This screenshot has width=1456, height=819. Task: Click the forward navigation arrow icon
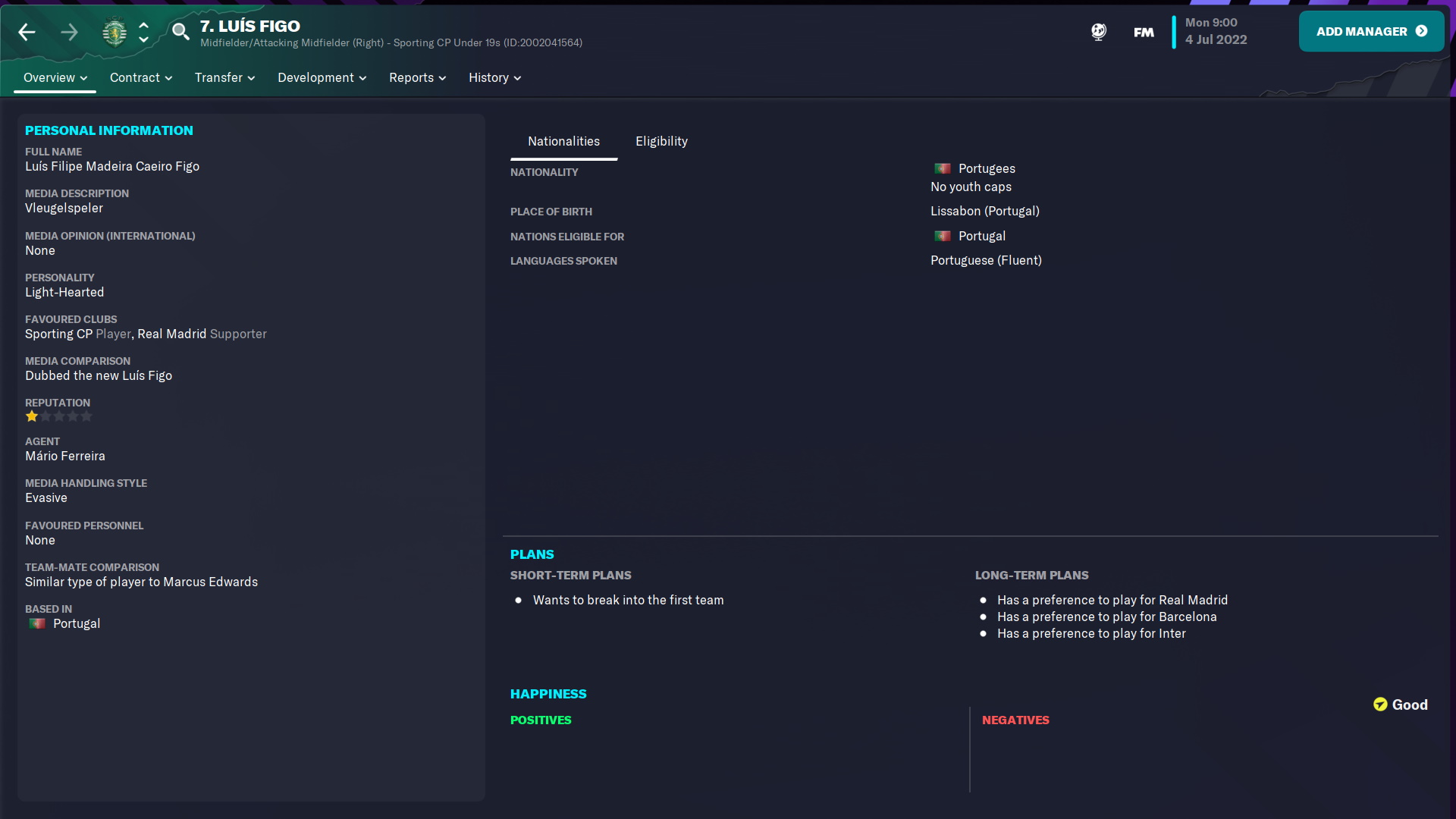coord(68,31)
